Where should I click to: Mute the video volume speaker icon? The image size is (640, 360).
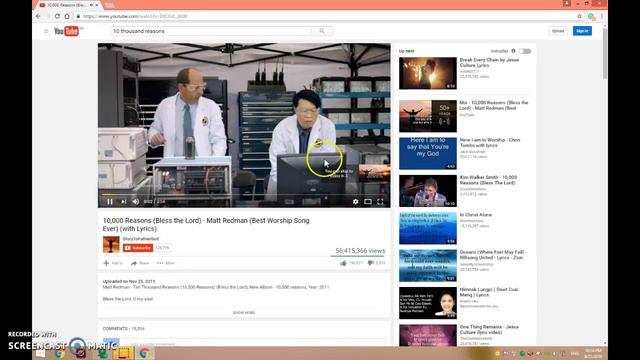[x=136, y=201]
